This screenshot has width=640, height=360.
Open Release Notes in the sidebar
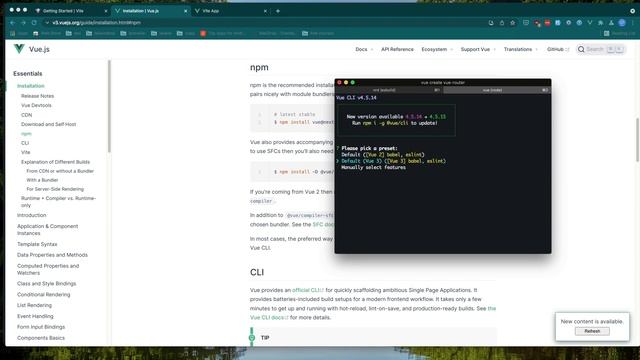38,96
